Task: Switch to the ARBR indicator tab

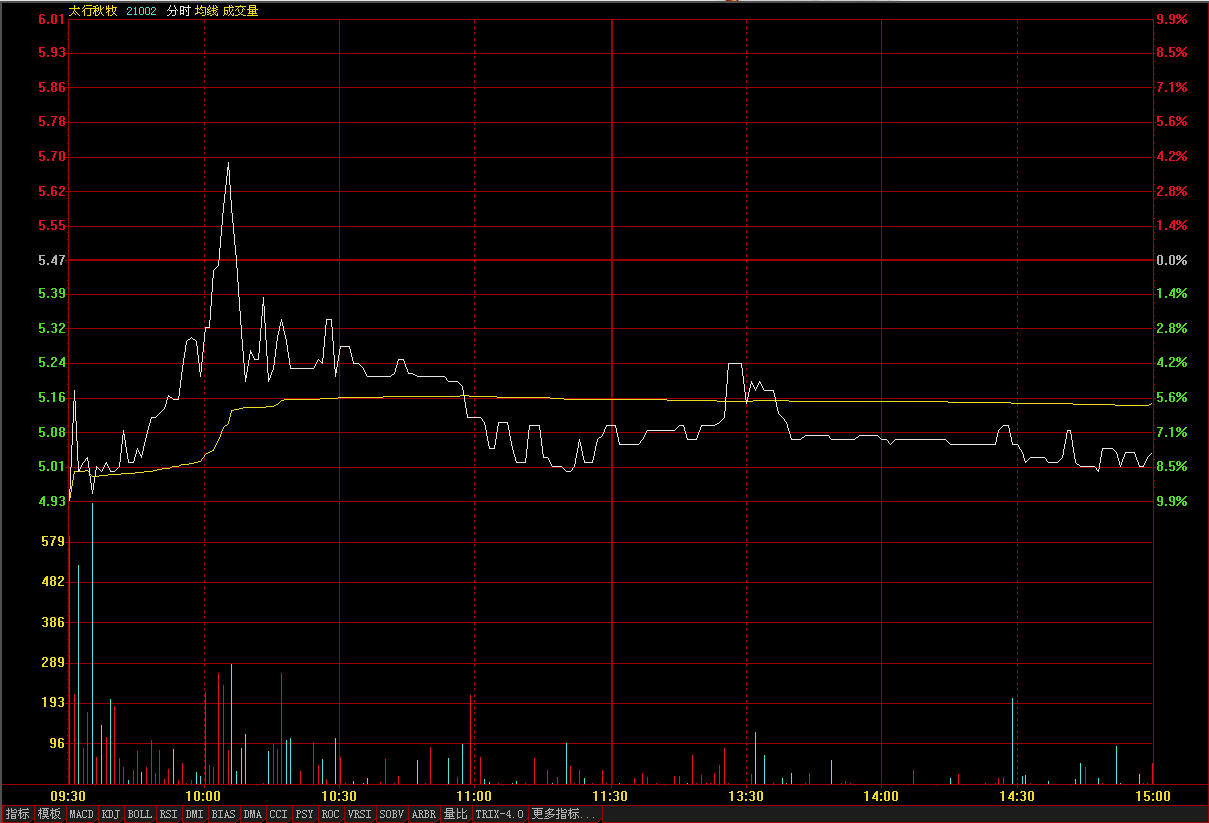Action: (424, 815)
